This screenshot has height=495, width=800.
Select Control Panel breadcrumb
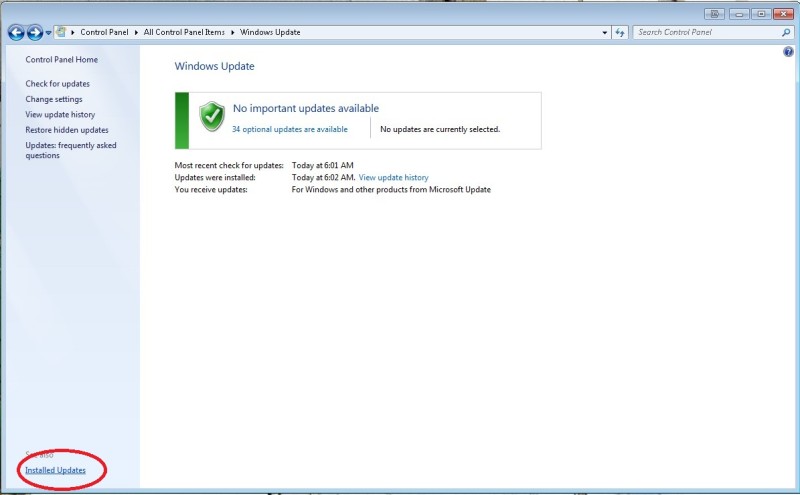pos(104,32)
